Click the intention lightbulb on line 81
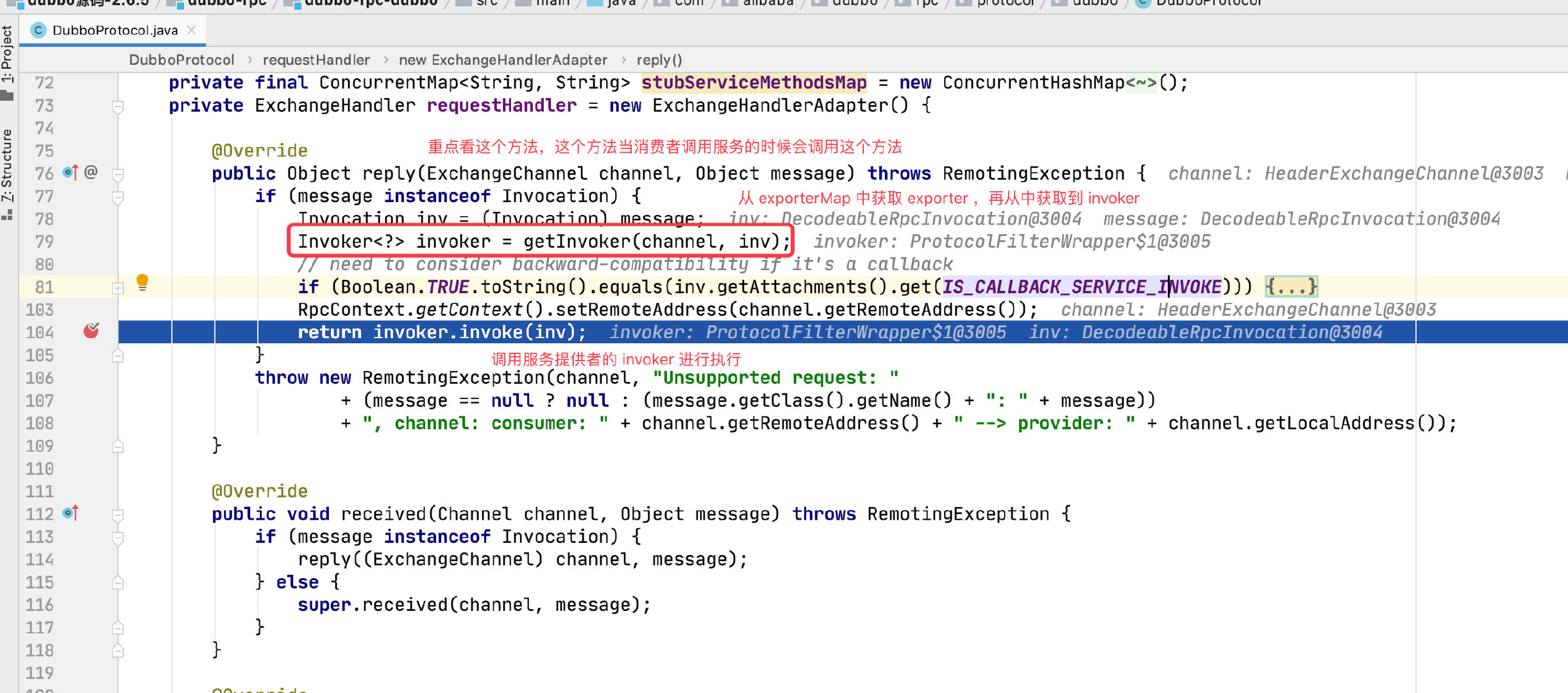Screen dimensions: 1568x693 point(142,282)
